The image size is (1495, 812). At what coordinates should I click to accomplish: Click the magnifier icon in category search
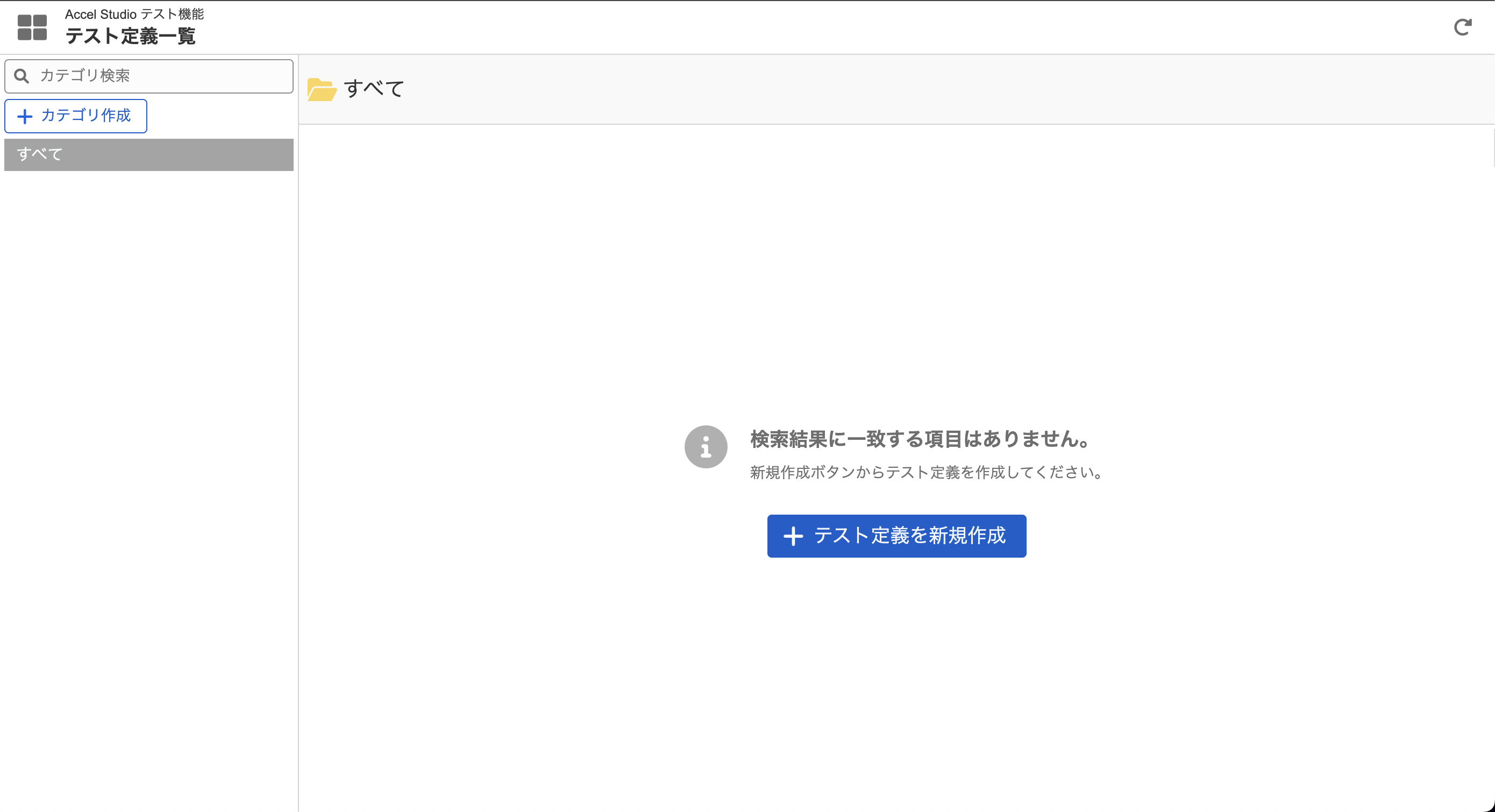[x=22, y=76]
